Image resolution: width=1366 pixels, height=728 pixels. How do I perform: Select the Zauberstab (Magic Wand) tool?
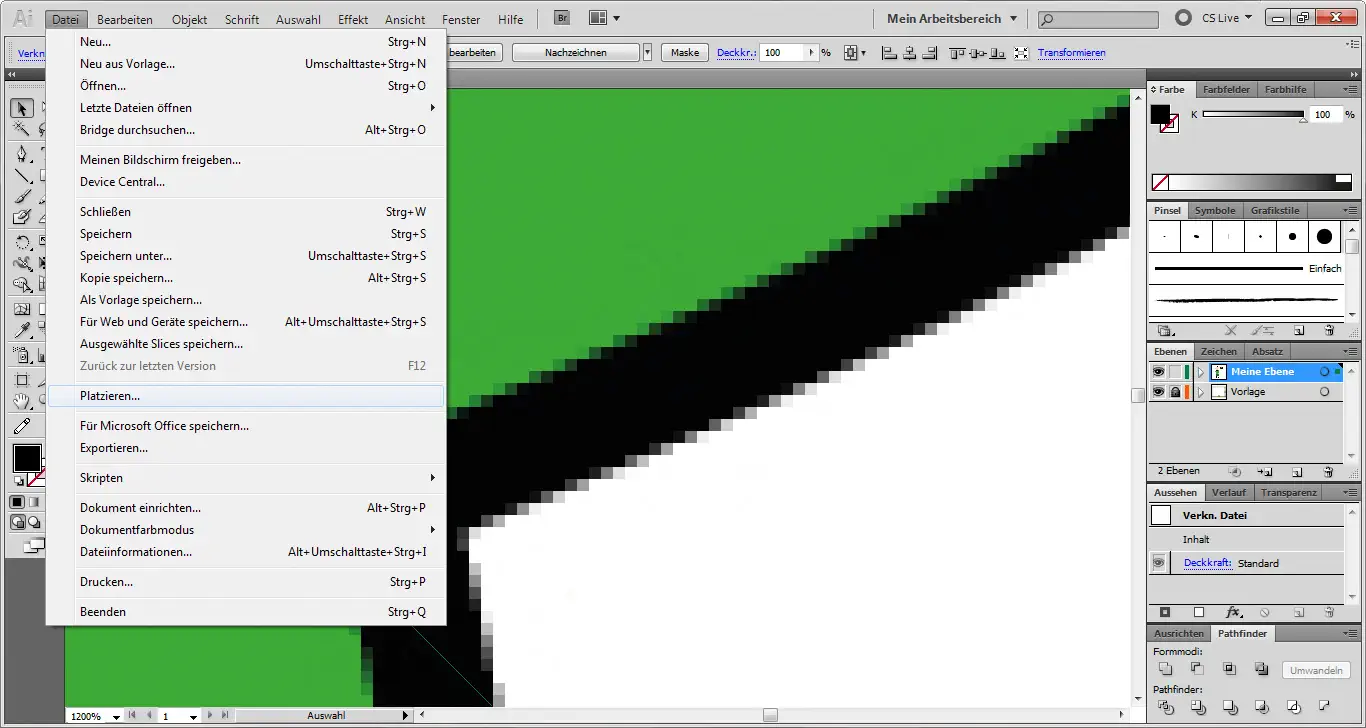(x=20, y=128)
